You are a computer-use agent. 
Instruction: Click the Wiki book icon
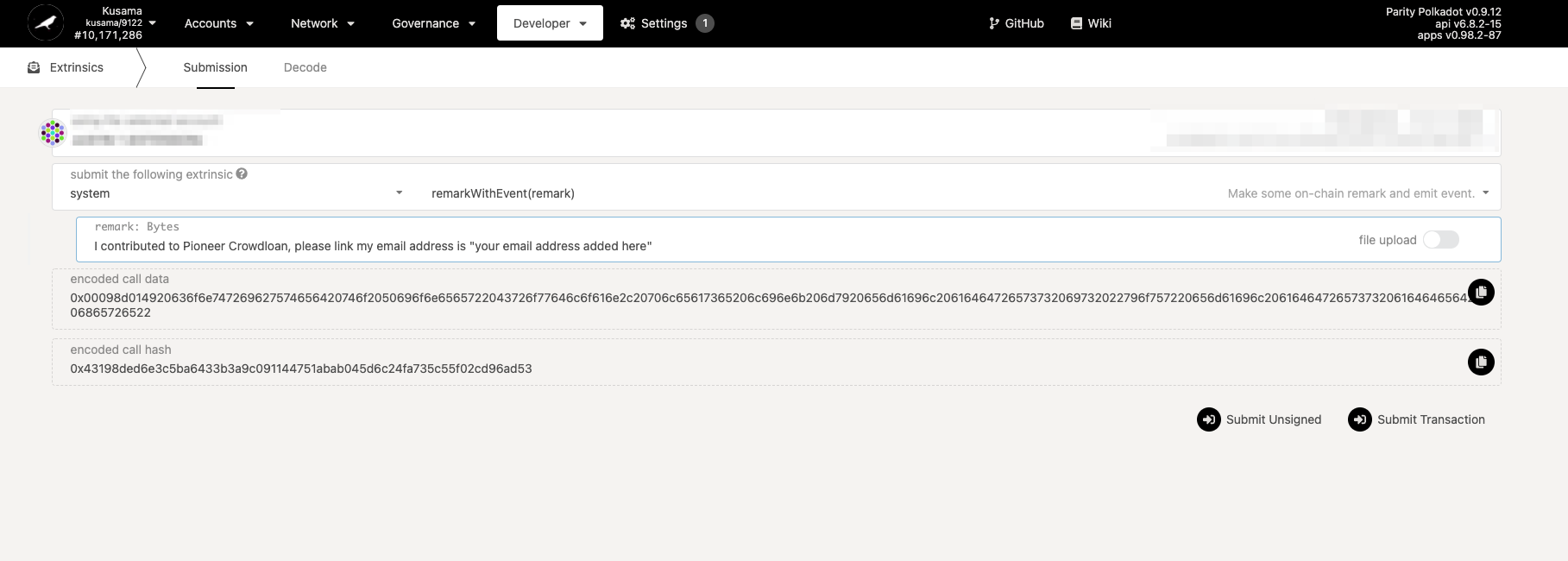click(x=1076, y=23)
